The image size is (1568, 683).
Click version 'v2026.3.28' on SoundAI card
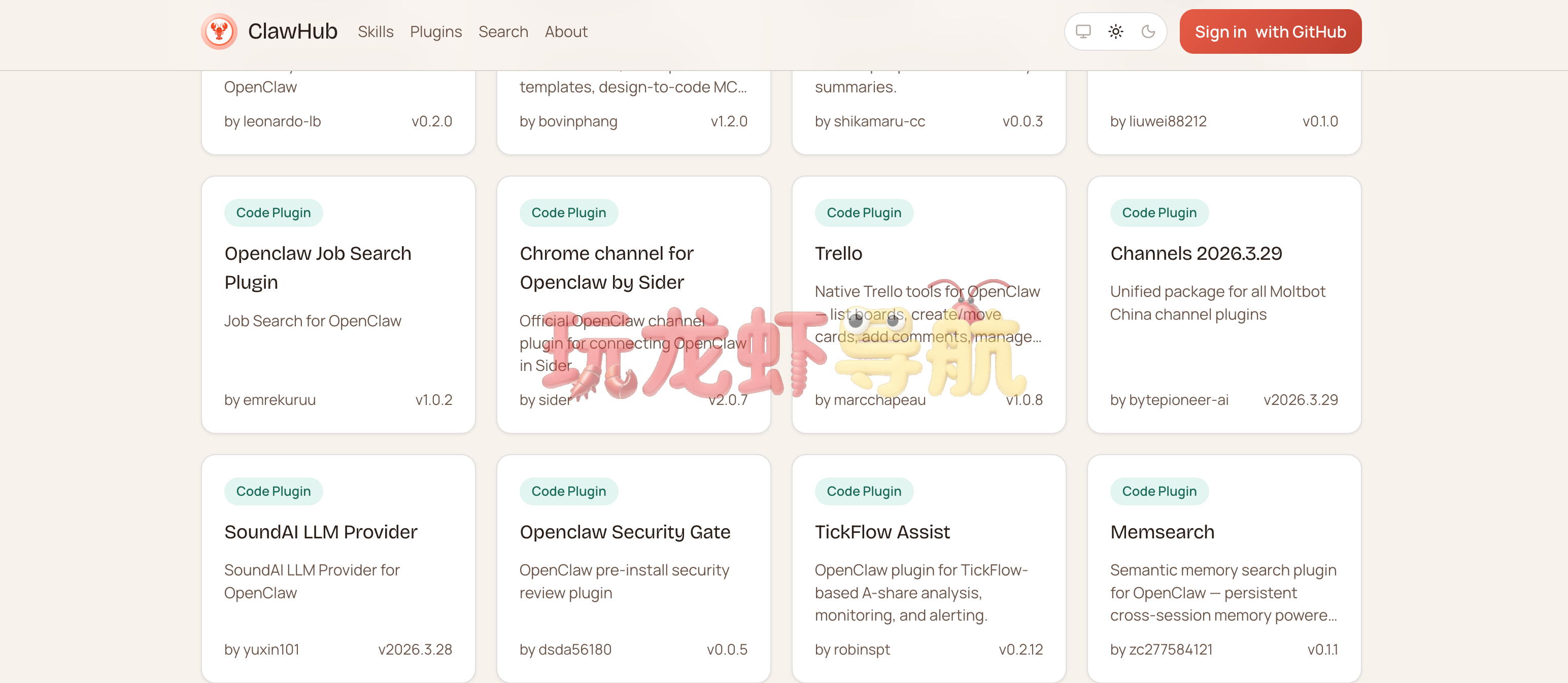coord(415,650)
